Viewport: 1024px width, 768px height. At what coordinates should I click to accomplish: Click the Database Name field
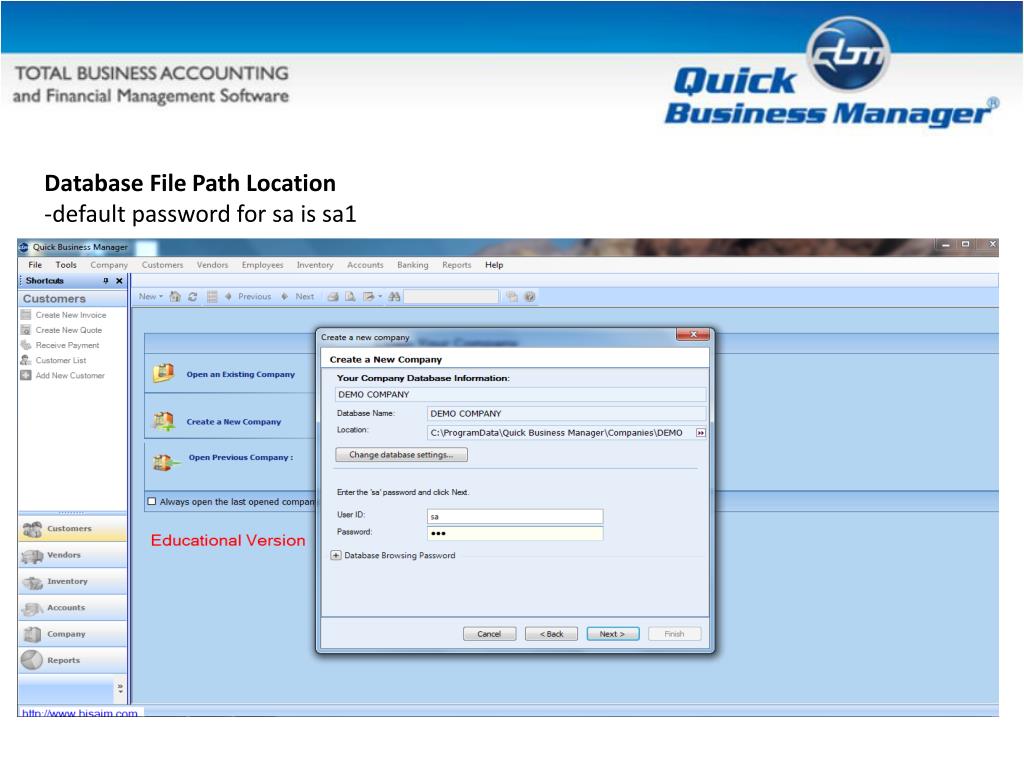(x=566, y=413)
